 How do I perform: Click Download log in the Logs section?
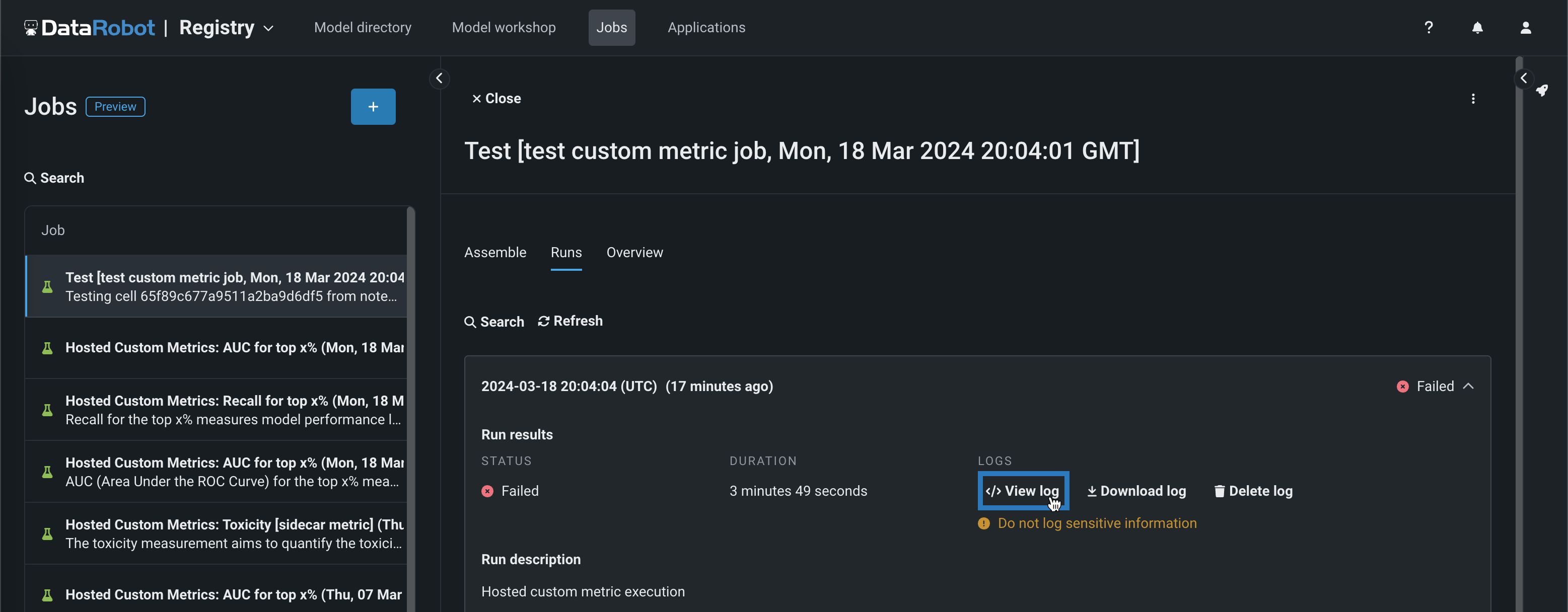pyautogui.click(x=1136, y=491)
